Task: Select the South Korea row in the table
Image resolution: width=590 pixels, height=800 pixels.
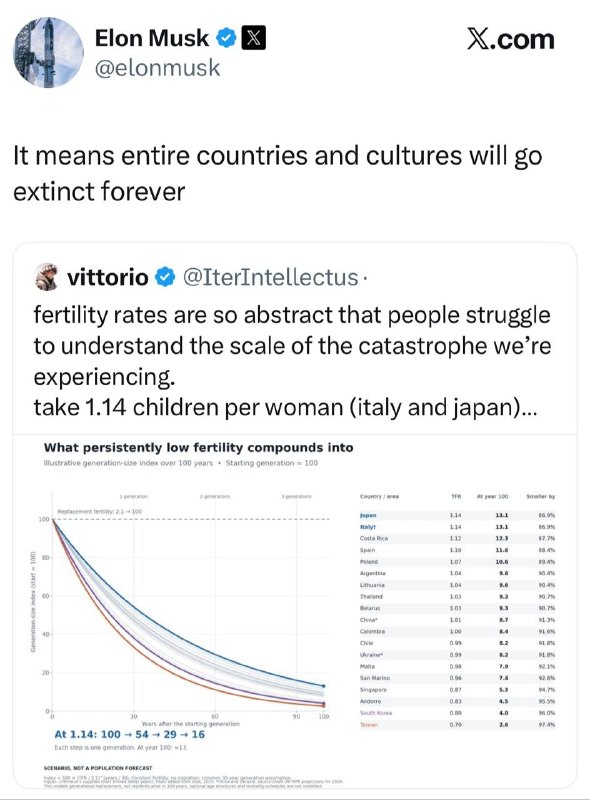Action: point(457,713)
